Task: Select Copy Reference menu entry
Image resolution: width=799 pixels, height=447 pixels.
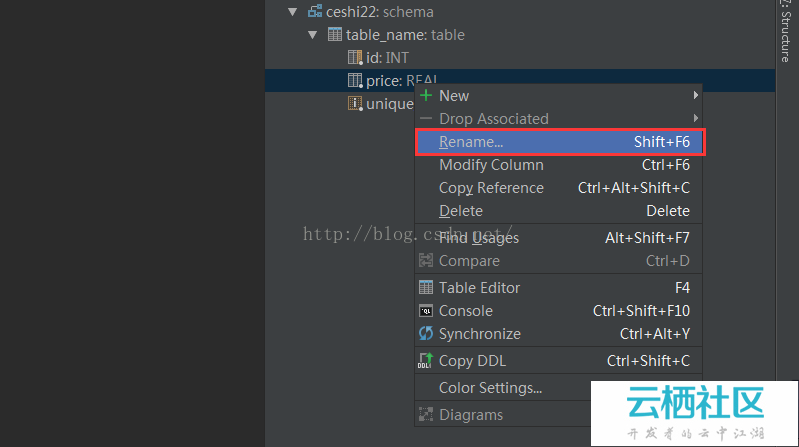Action: point(558,188)
